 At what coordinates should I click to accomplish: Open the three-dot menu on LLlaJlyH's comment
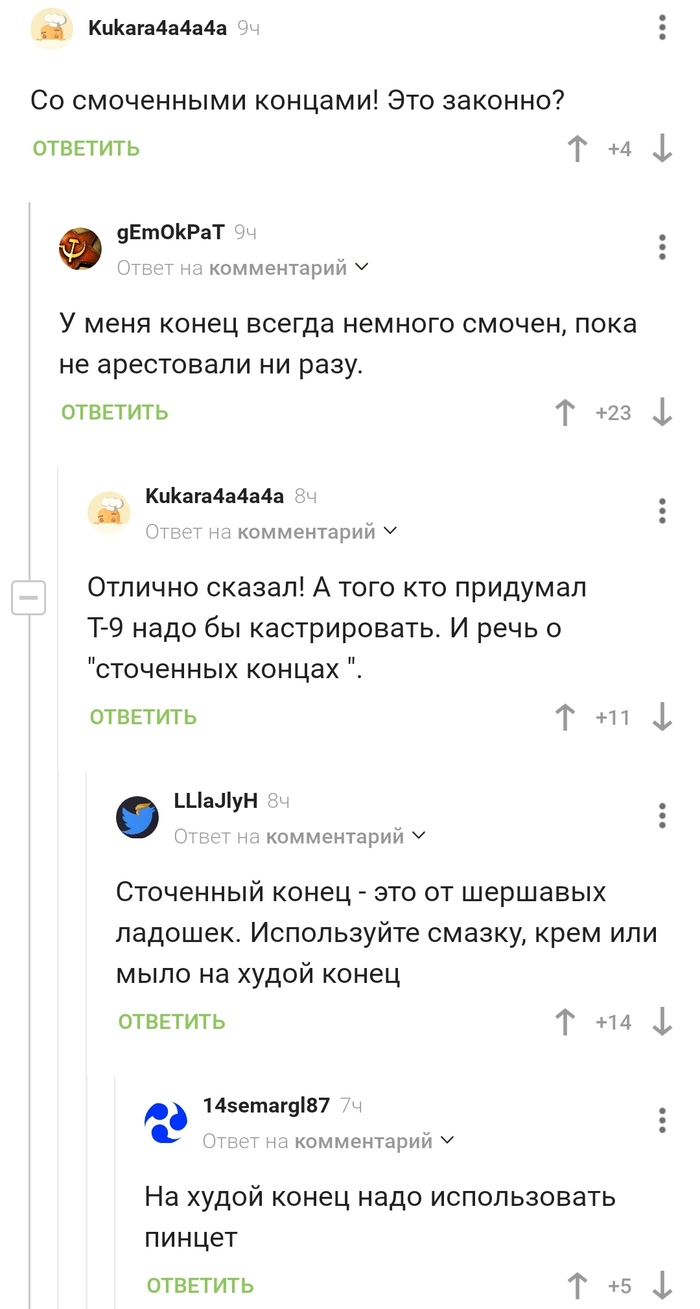point(662,815)
